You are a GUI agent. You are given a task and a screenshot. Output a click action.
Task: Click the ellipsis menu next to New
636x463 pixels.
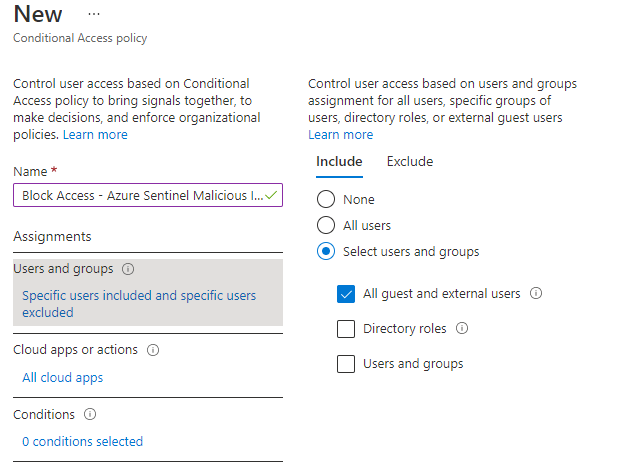(94, 15)
